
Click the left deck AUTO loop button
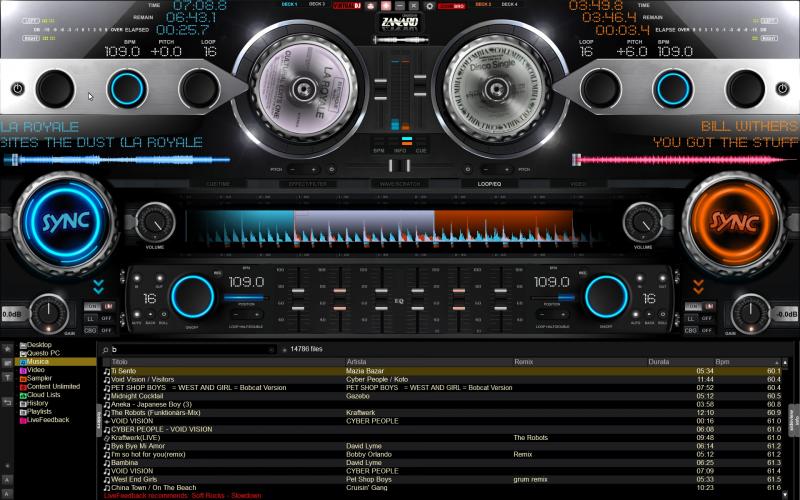[137, 314]
